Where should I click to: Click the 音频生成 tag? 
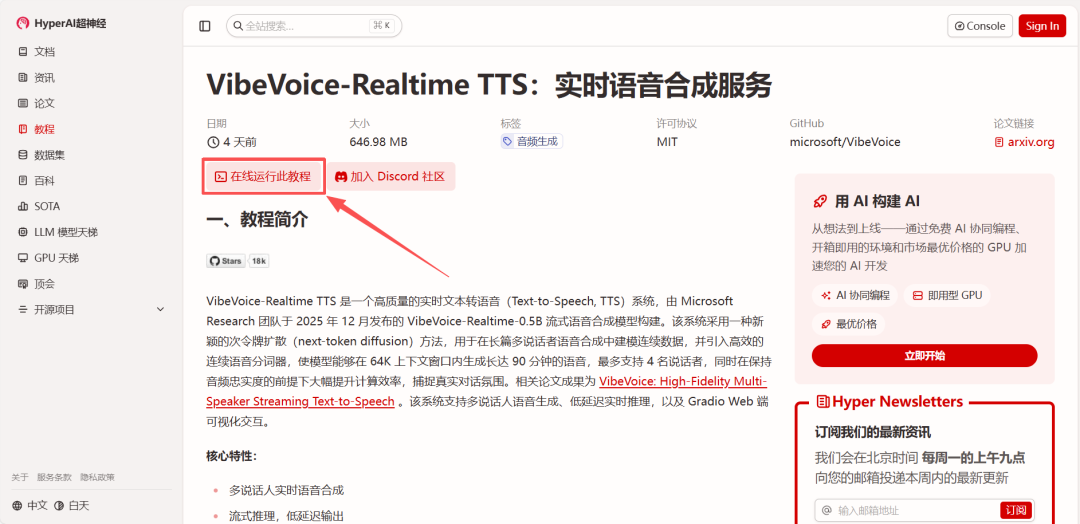tap(532, 141)
